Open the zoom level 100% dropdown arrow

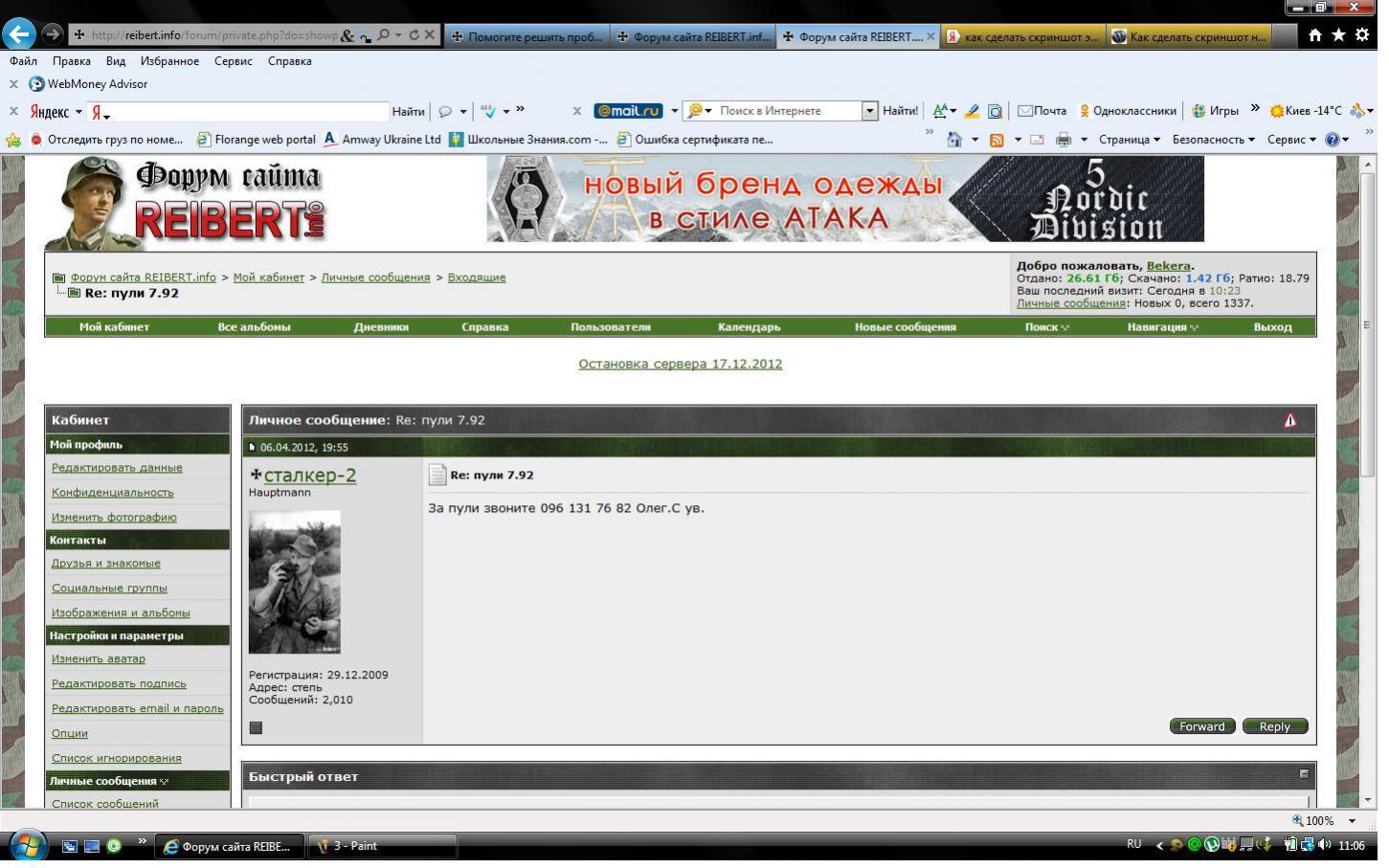1352,821
